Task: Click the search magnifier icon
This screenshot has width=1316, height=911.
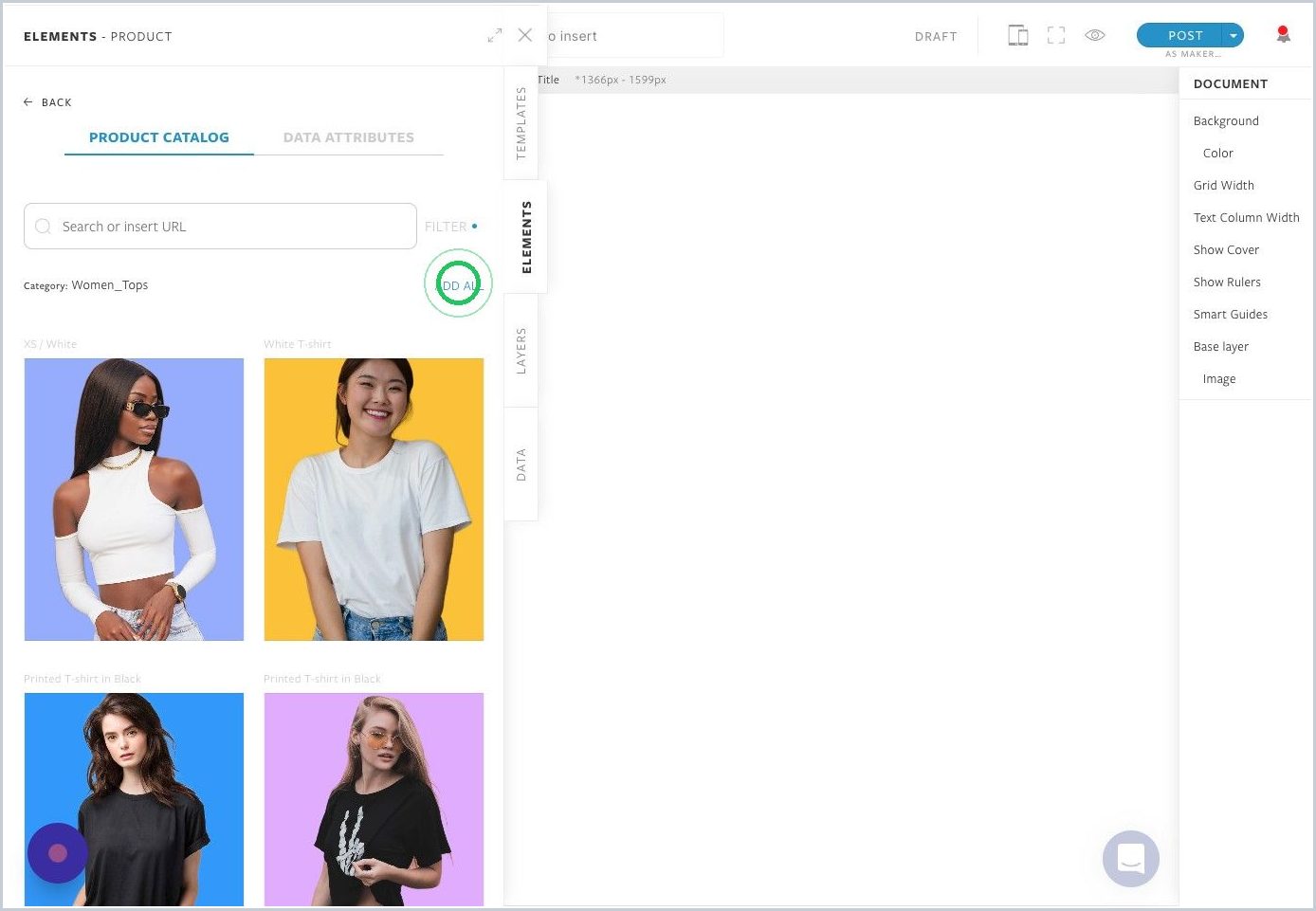Action: tap(43, 227)
